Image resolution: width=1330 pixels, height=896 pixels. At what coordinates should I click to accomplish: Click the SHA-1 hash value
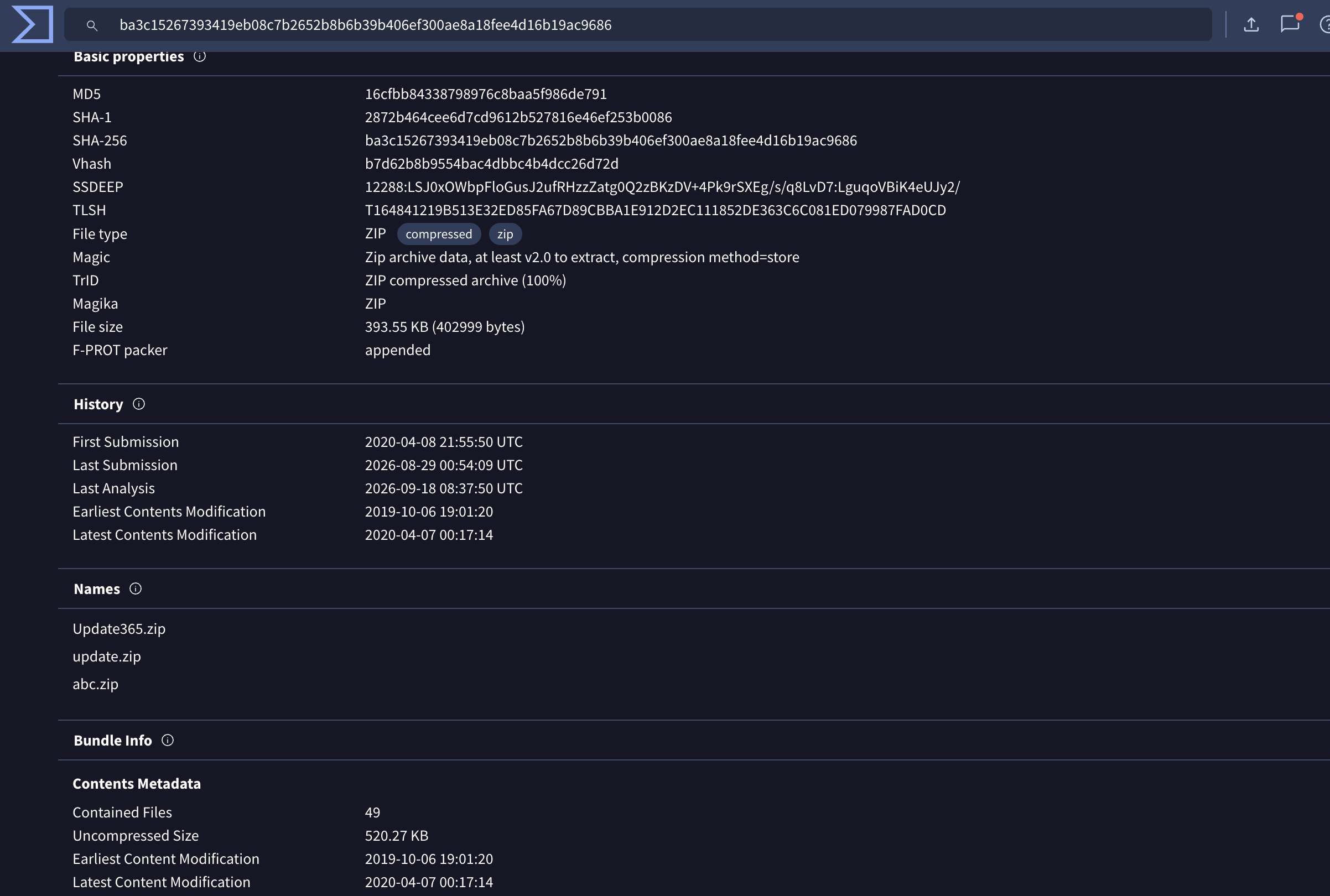click(518, 117)
